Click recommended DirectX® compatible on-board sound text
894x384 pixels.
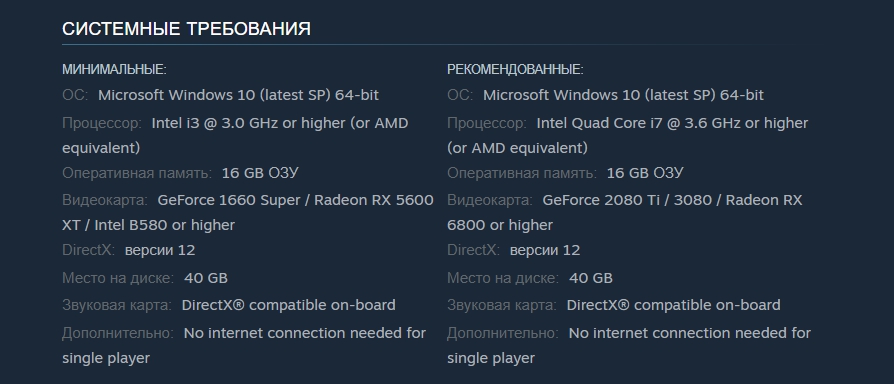click(x=673, y=305)
